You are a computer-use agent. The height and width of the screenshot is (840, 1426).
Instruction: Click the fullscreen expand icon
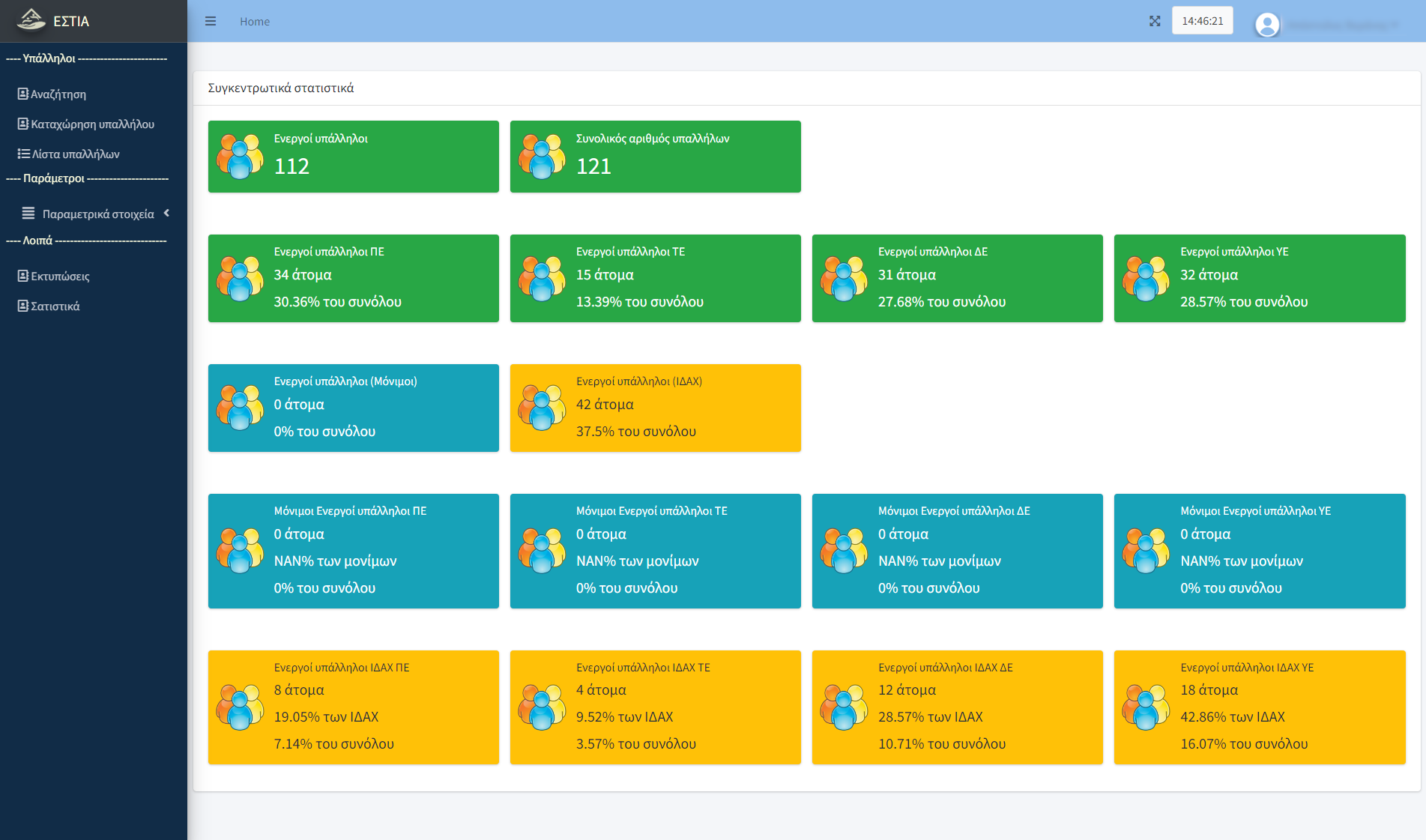(x=1155, y=21)
